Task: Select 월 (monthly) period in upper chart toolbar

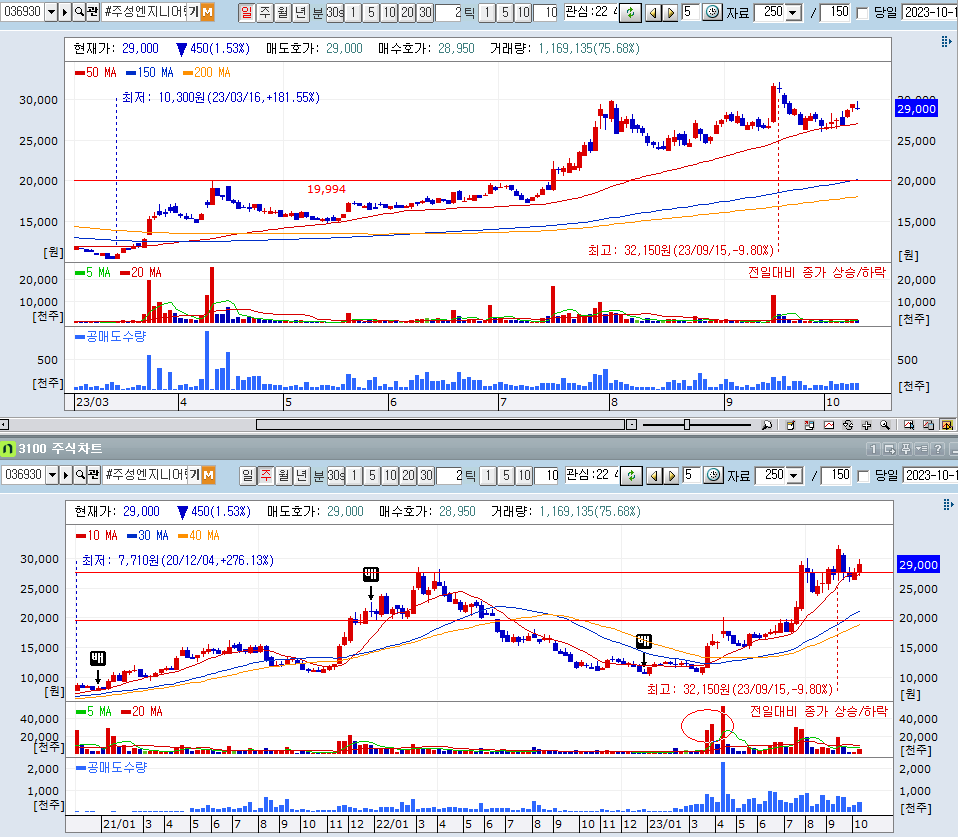Action: (x=282, y=12)
